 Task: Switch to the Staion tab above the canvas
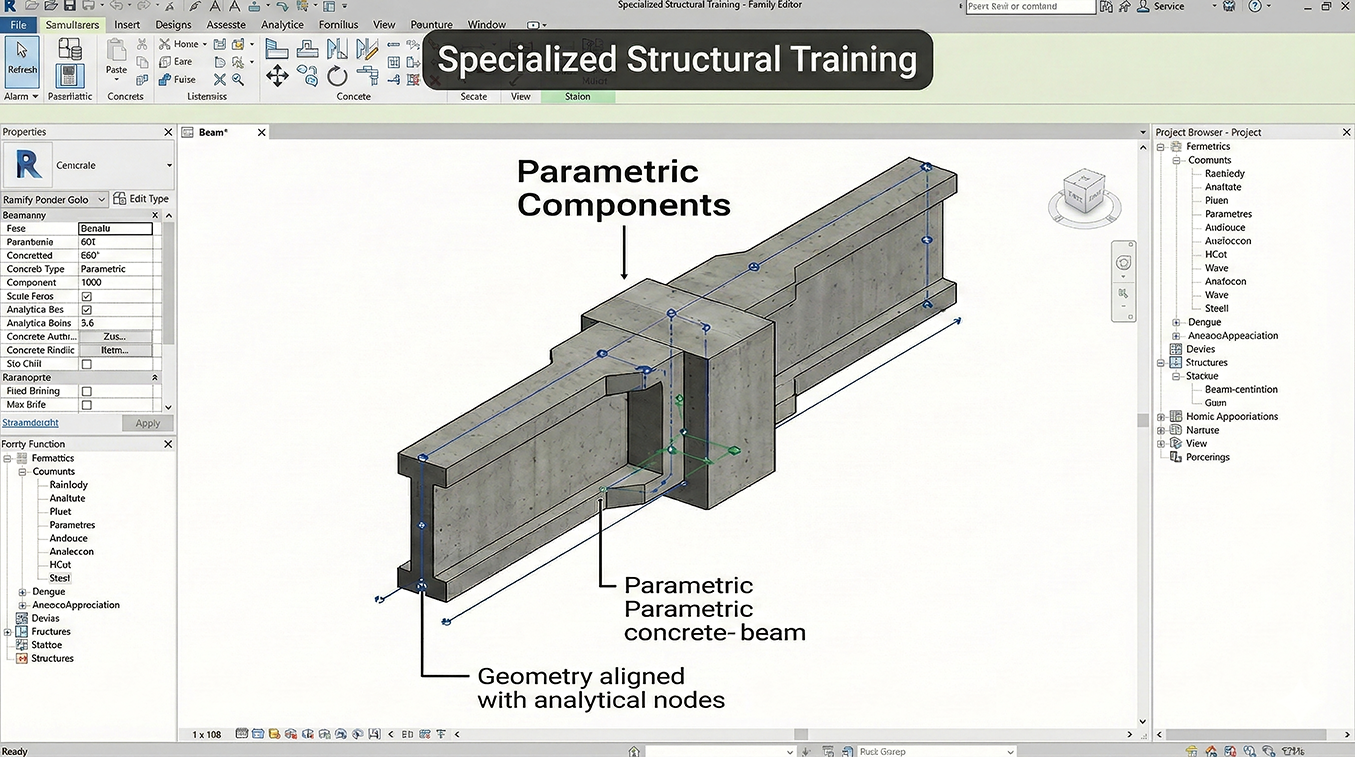577,96
